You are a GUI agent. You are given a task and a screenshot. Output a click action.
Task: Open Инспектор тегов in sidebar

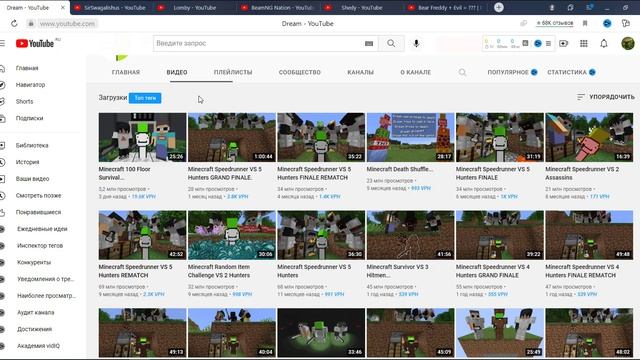40,246
